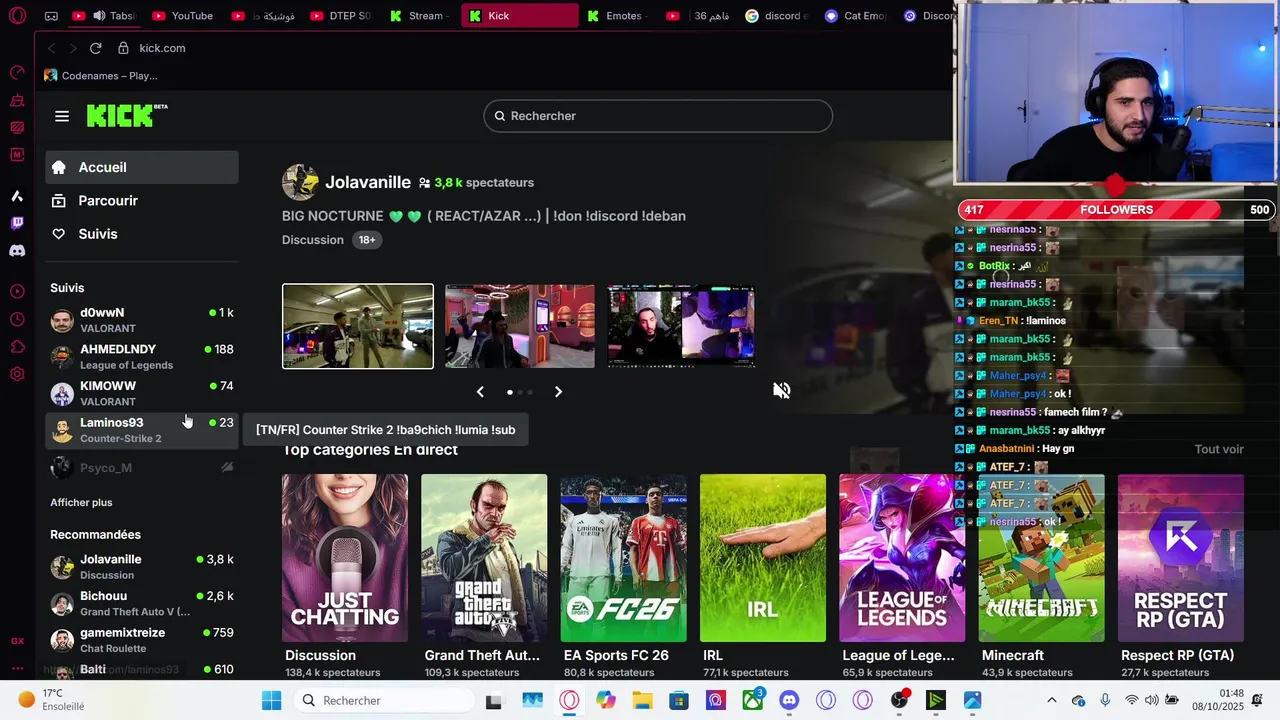Open KIMOWW's channel in Suivis list
Screen dimensions: 1280x720
tap(142, 393)
